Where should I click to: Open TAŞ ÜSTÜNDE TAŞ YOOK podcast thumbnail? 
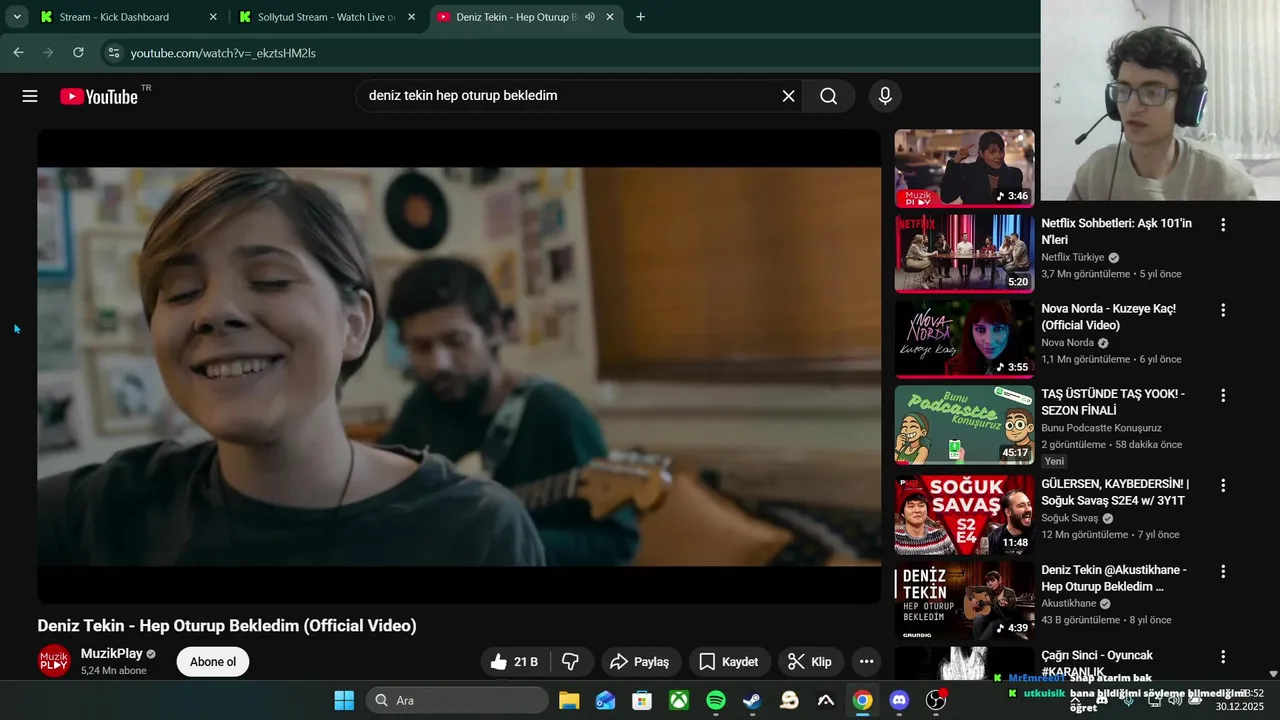click(964, 424)
